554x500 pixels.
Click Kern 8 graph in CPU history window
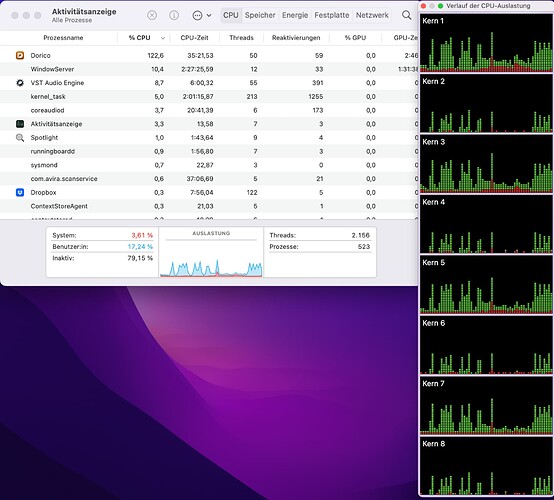click(x=486, y=466)
